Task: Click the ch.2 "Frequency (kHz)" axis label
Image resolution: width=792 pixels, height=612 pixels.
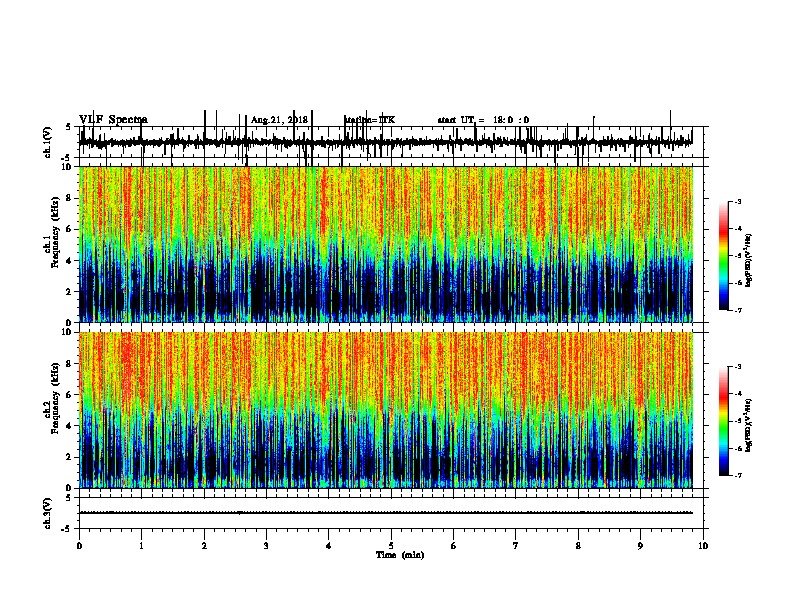Action: pos(55,397)
